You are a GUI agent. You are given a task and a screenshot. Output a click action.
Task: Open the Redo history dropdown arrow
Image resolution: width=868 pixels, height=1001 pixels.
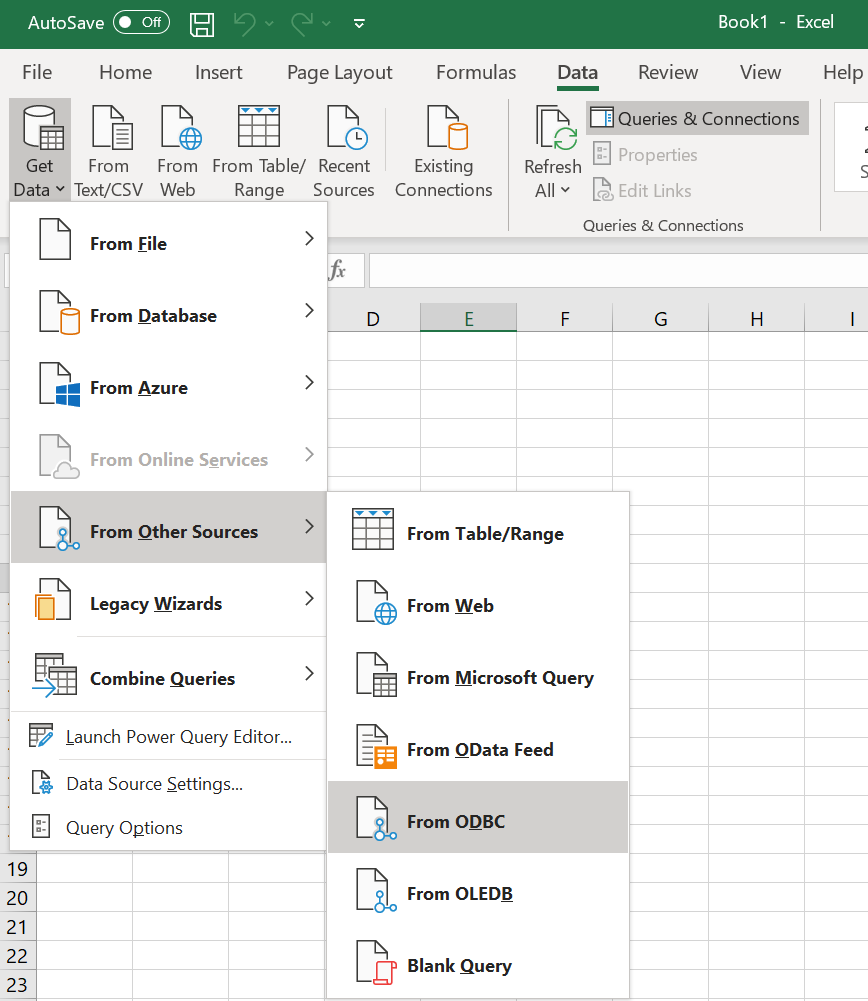tap(326, 24)
